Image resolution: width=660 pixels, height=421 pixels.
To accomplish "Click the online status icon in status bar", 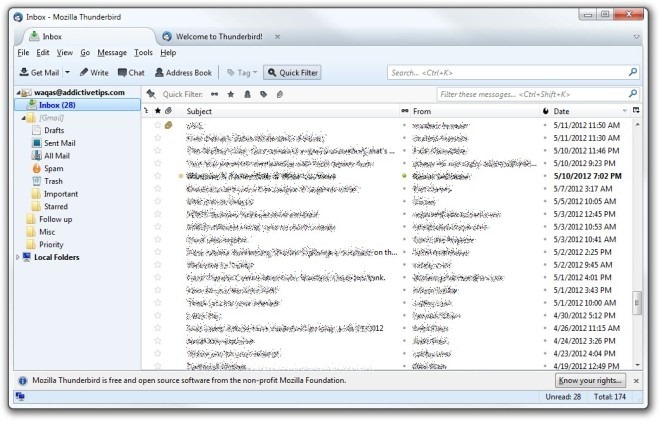I will click(20, 396).
